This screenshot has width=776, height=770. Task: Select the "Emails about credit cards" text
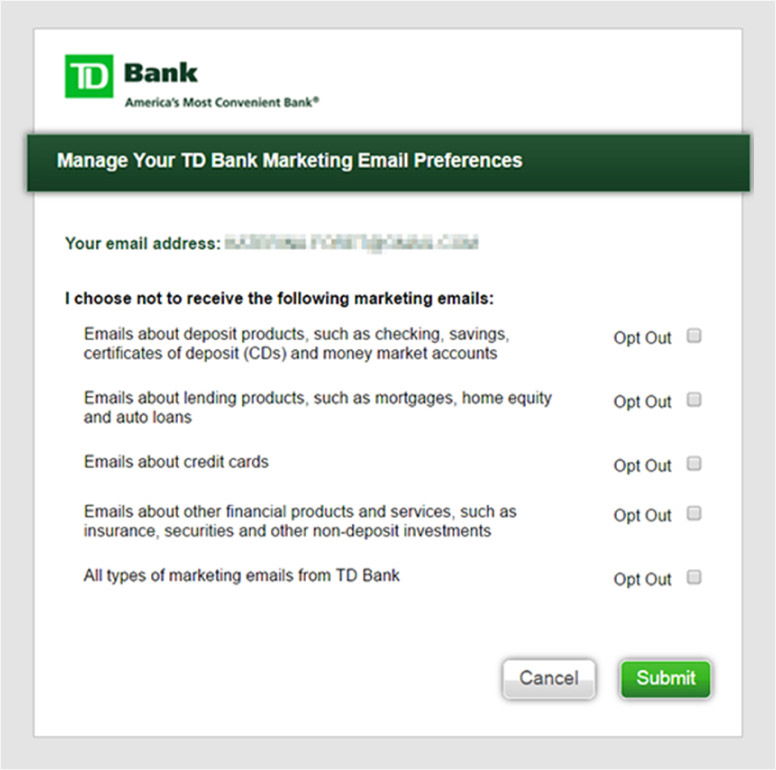pyautogui.click(x=176, y=462)
